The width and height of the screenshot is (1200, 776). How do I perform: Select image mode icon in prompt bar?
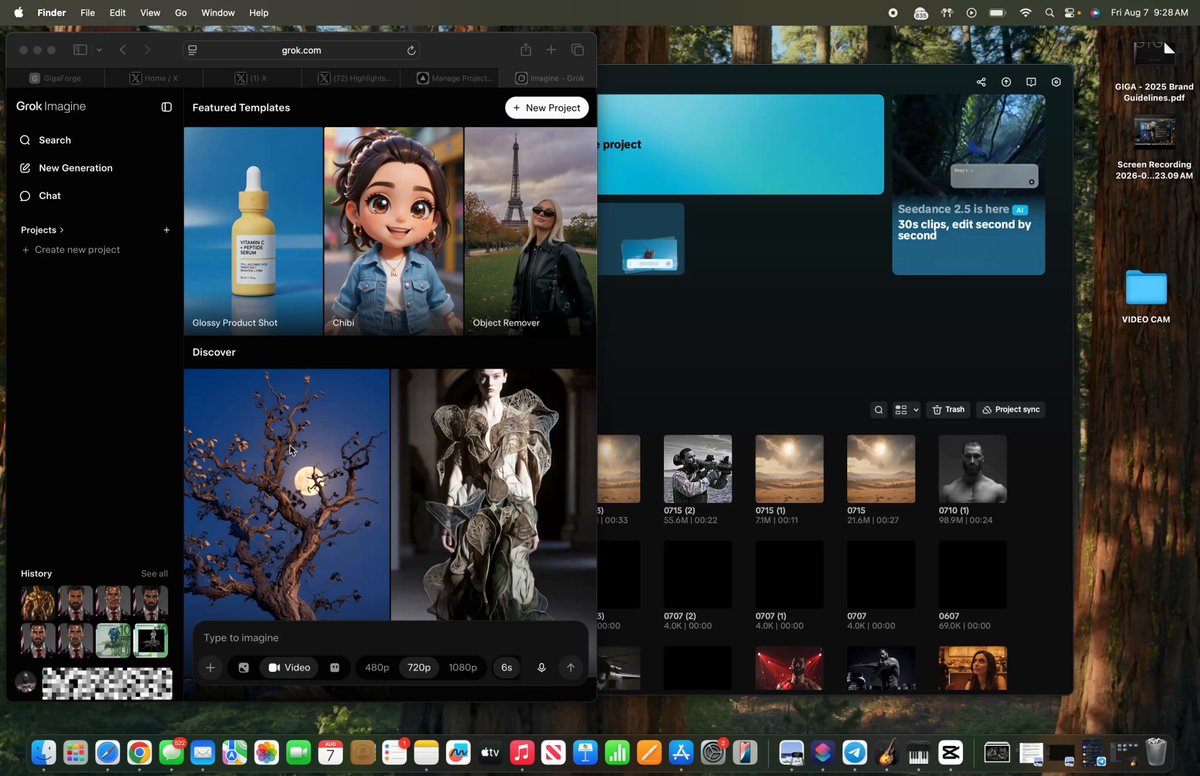click(x=243, y=668)
